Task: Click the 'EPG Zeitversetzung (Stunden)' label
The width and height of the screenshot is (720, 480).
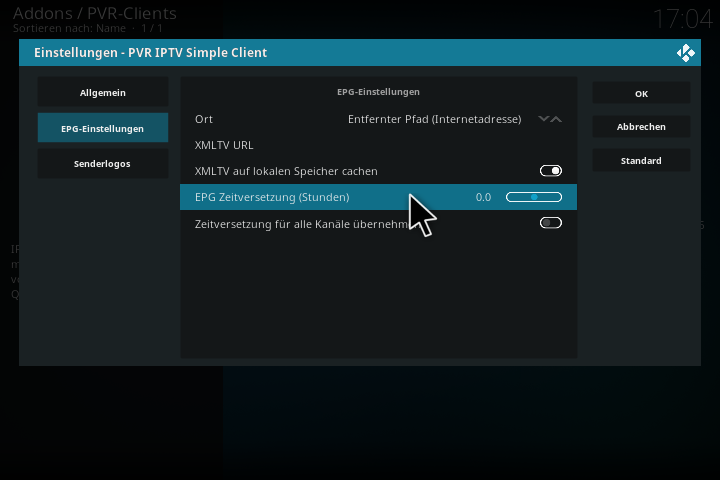Action: (272, 197)
